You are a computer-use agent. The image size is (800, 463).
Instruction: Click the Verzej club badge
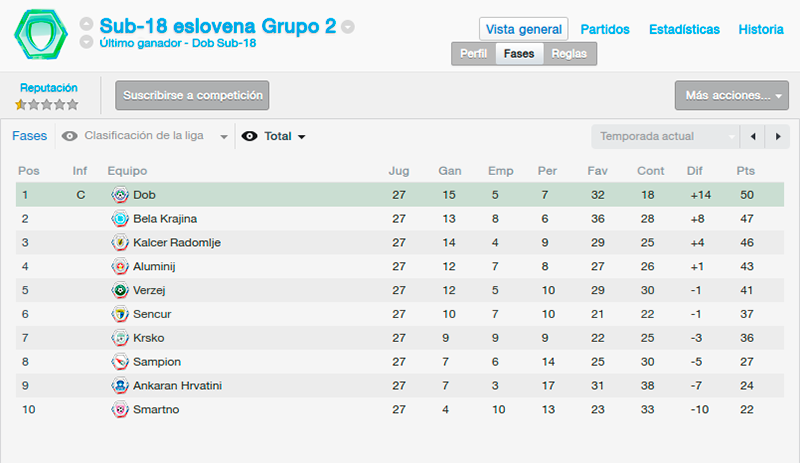[120, 290]
